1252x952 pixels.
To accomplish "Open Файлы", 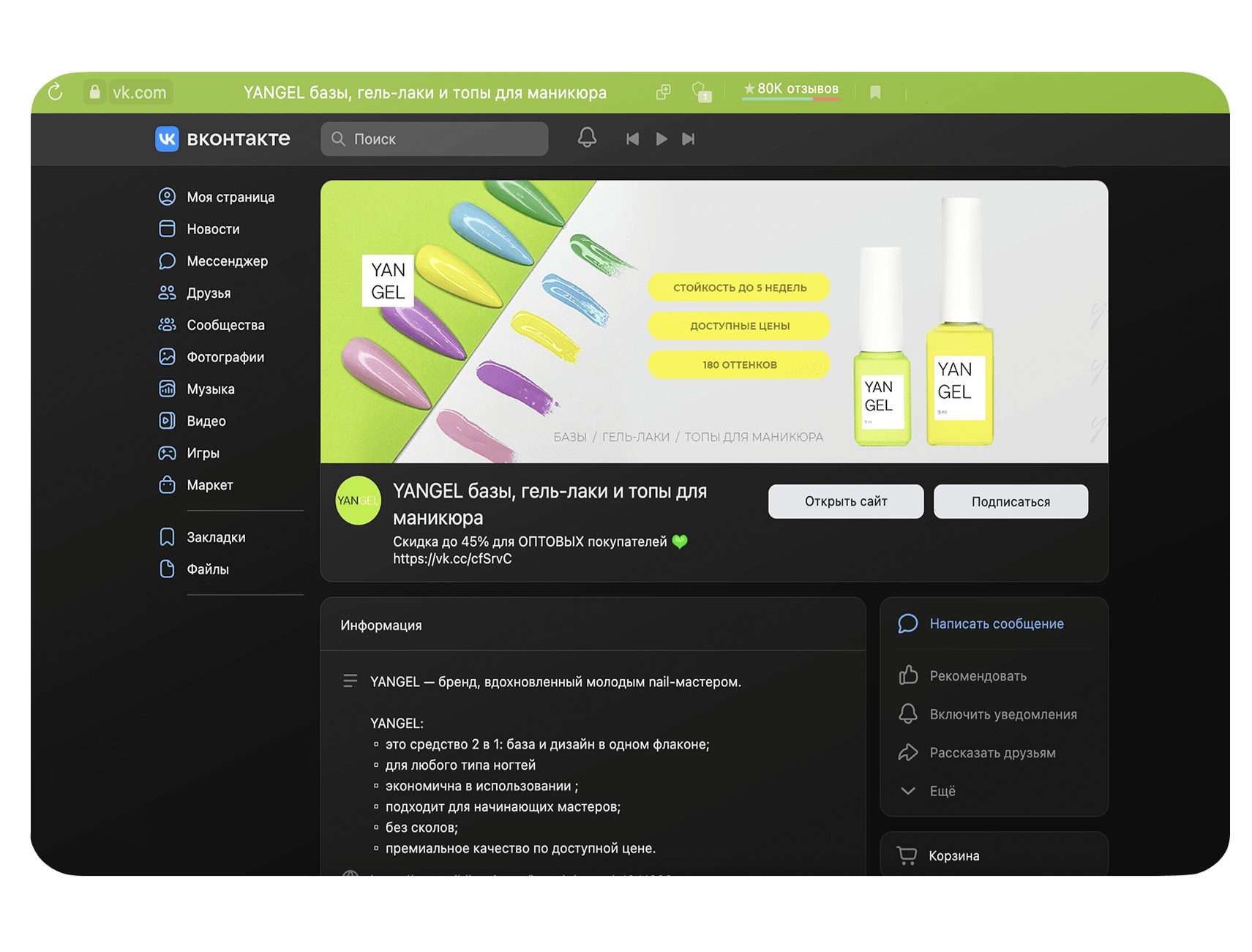I will pos(194,569).
